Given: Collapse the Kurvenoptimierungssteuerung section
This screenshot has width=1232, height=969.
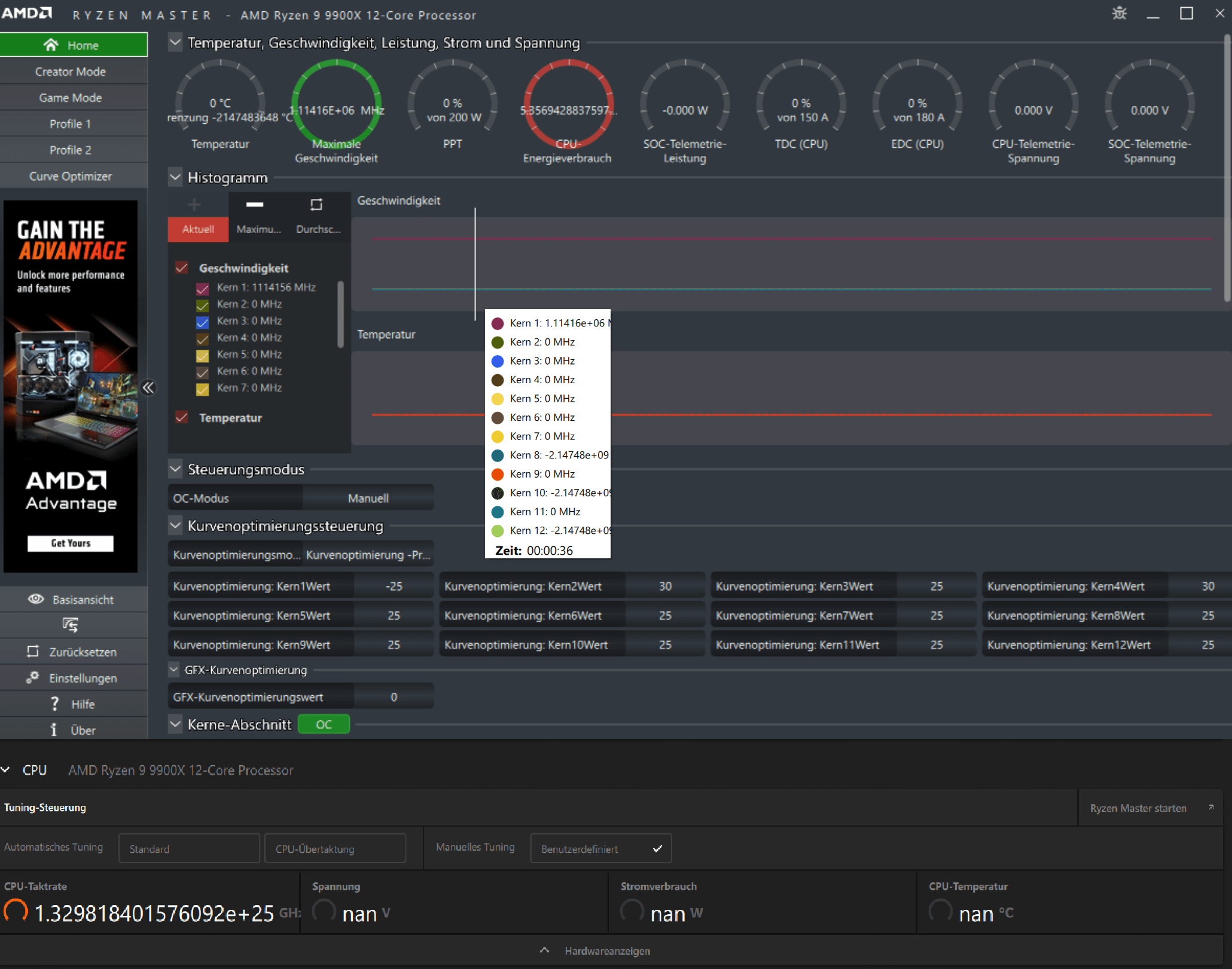Looking at the screenshot, I should [175, 525].
